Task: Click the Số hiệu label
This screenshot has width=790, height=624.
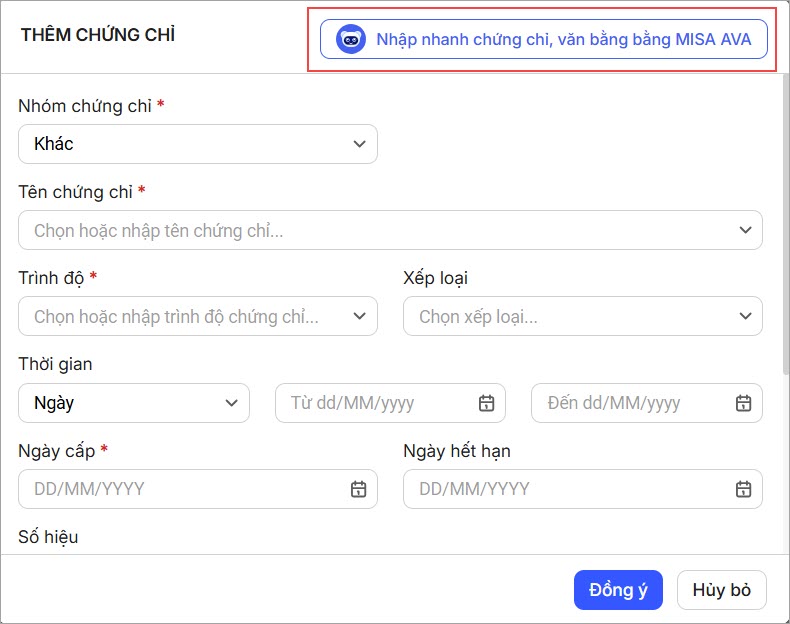Action: point(48,537)
